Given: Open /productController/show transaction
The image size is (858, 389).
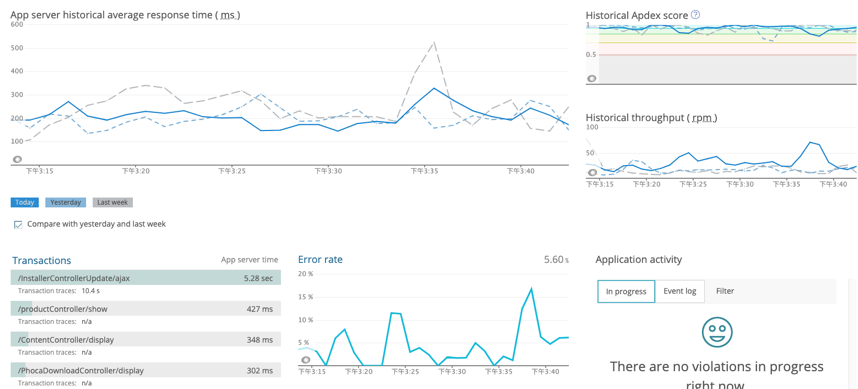Looking at the screenshot, I should coord(146,309).
